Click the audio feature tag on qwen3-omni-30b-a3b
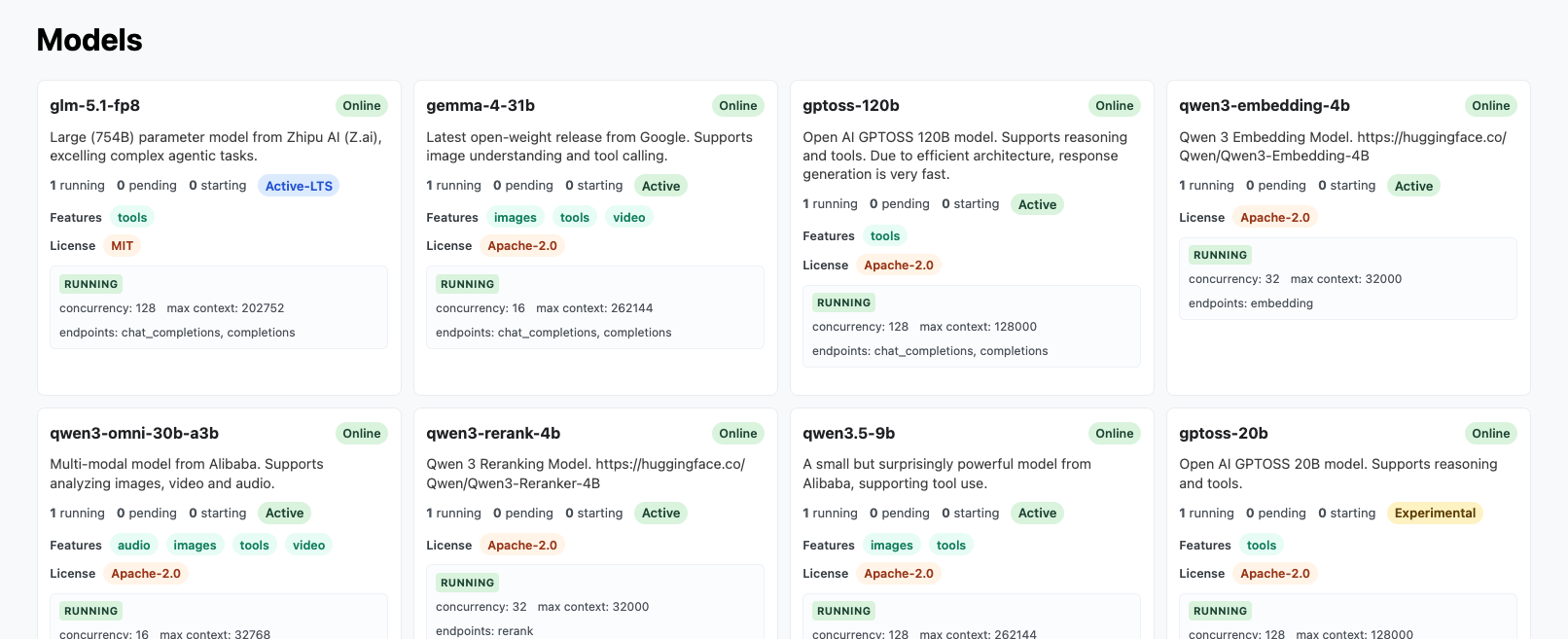The width and height of the screenshot is (1568, 639). click(134, 545)
